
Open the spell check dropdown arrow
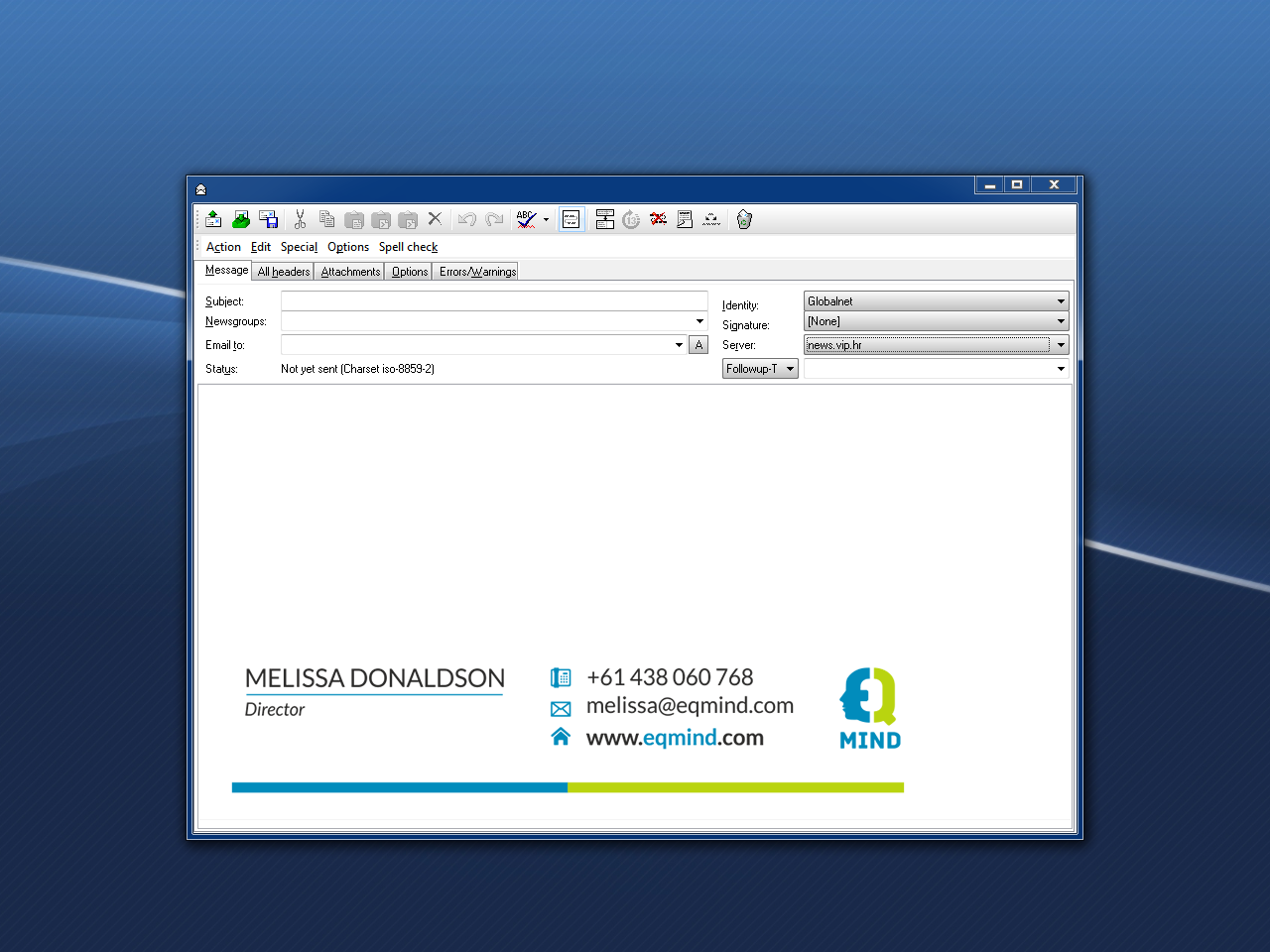(x=546, y=220)
